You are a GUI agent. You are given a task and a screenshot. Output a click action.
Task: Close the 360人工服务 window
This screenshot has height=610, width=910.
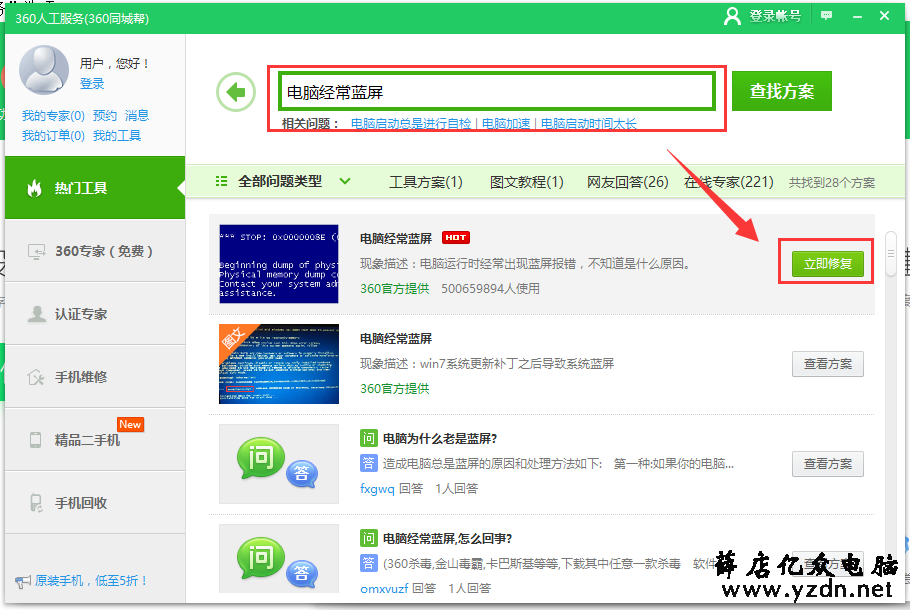884,16
